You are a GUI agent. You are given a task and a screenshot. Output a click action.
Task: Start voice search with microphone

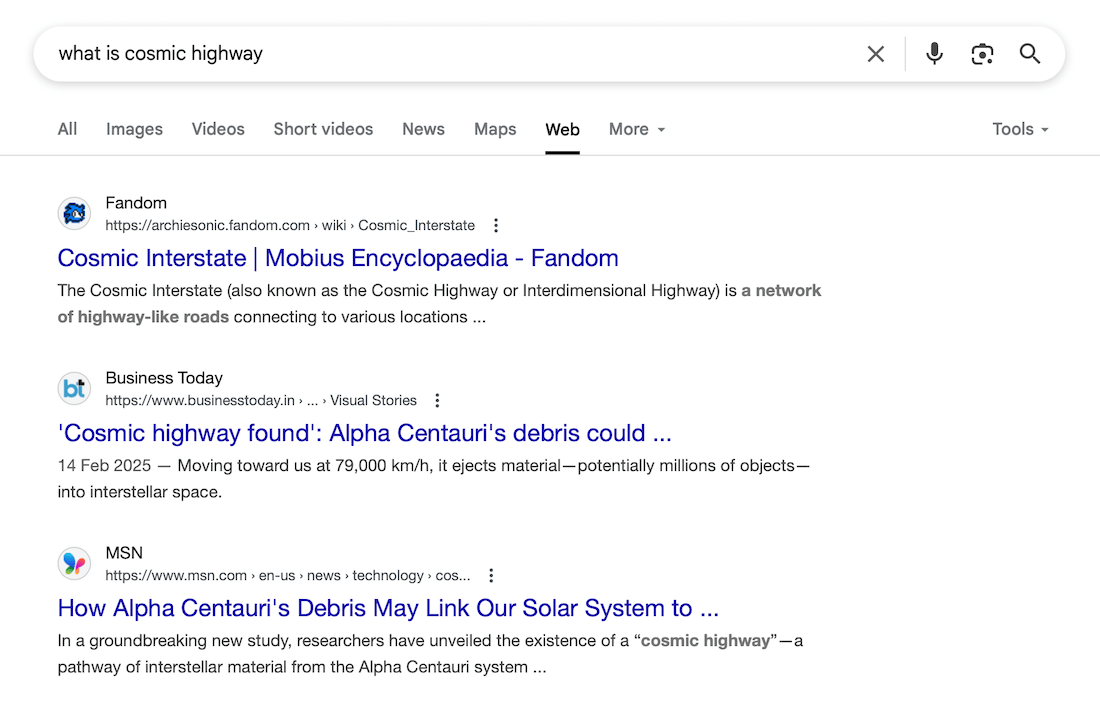pos(934,54)
